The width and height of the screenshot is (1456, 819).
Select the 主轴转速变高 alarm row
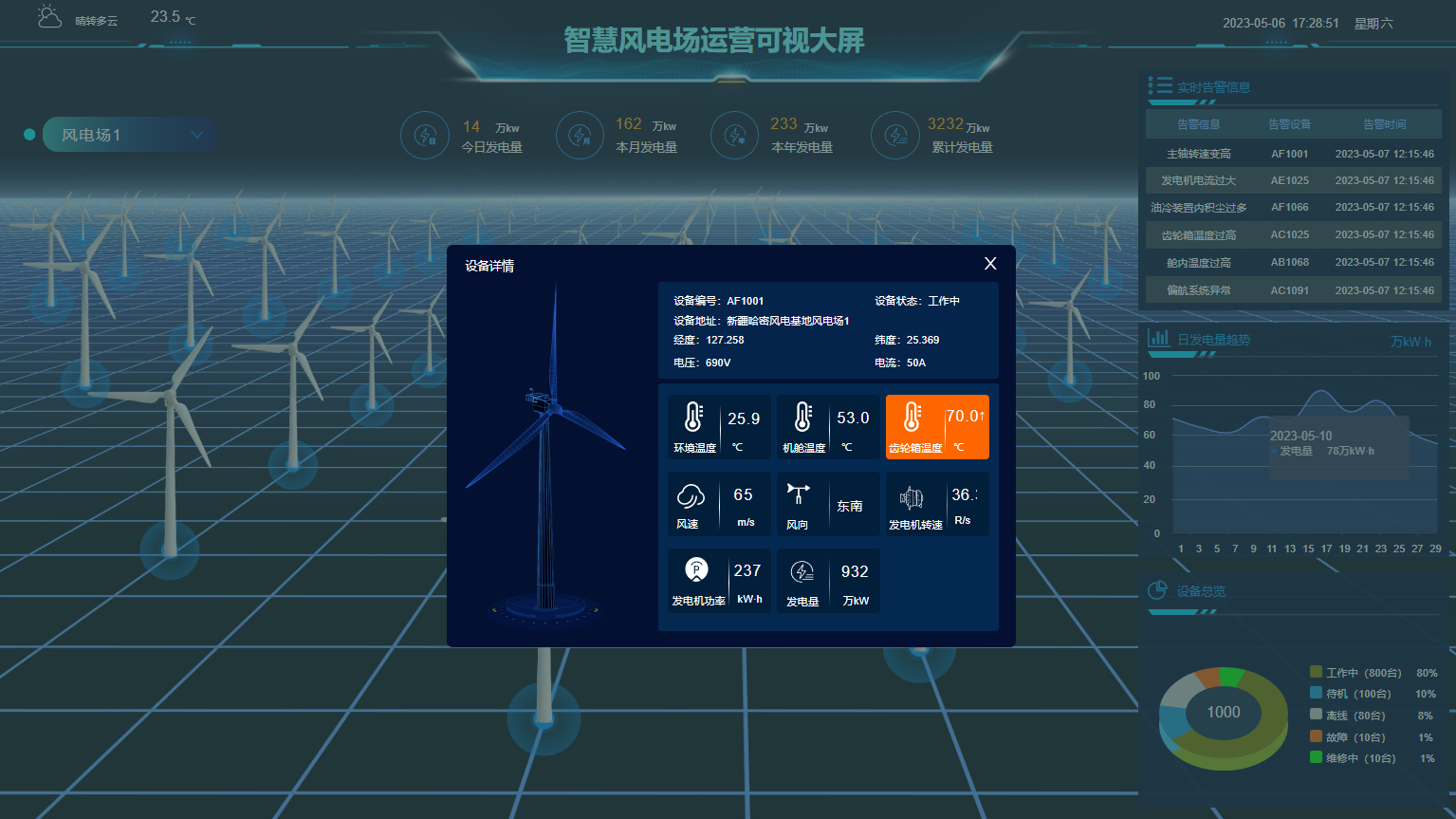pyautogui.click(x=1290, y=154)
